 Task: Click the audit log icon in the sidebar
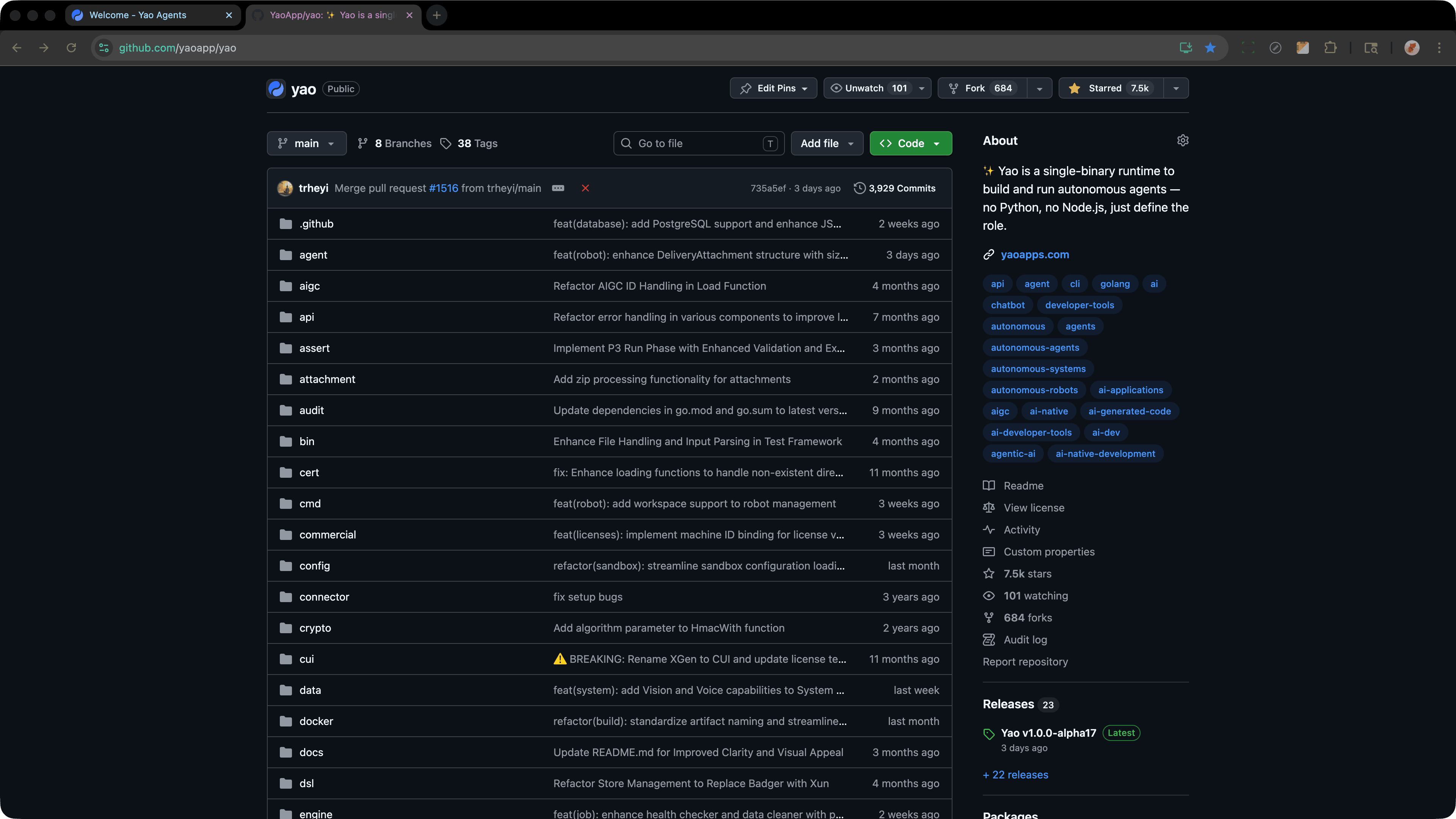(x=988, y=640)
